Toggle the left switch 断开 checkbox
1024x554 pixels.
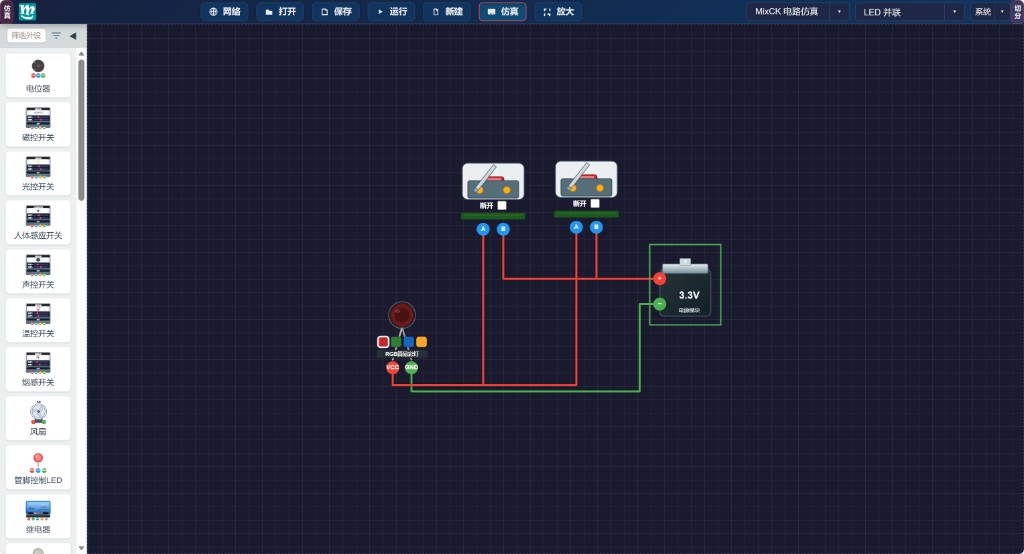tap(502, 205)
